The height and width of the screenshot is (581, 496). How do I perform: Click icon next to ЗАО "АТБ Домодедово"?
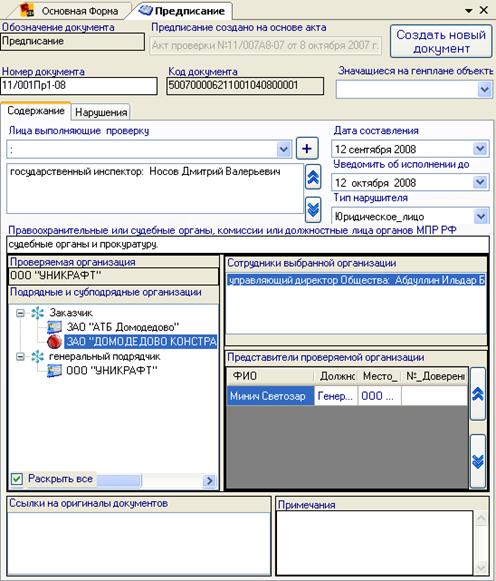tap(54, 327)
